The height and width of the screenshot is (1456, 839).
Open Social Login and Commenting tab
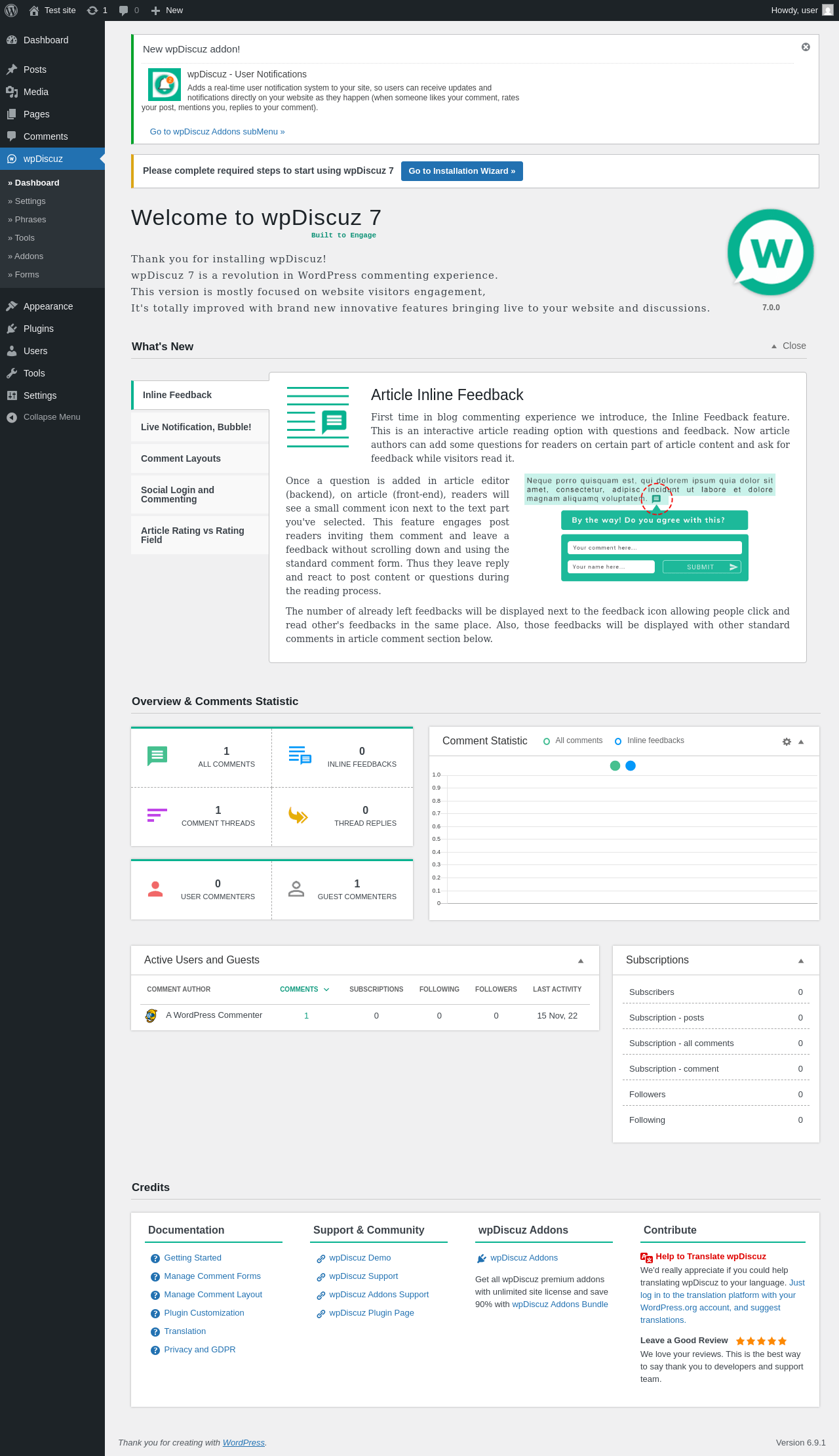tap(200, 495)
